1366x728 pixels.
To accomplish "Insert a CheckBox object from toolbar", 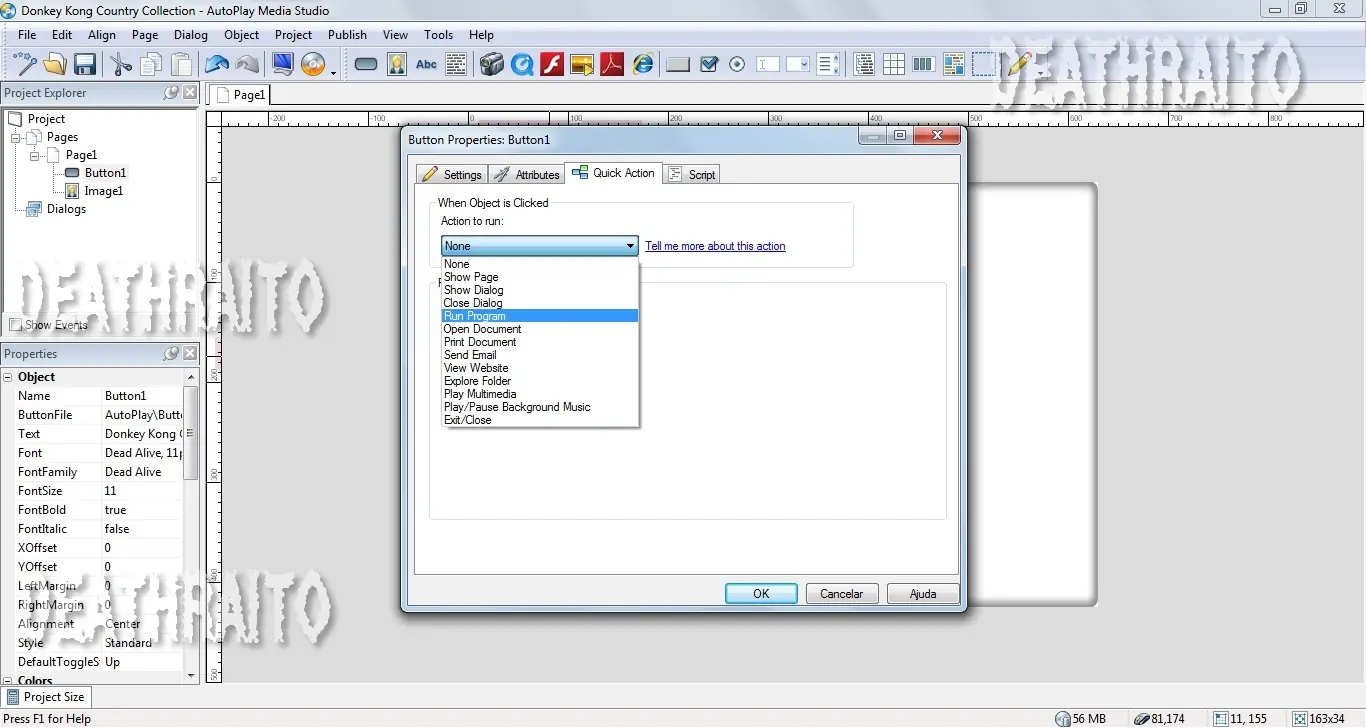I will (709, 65).
